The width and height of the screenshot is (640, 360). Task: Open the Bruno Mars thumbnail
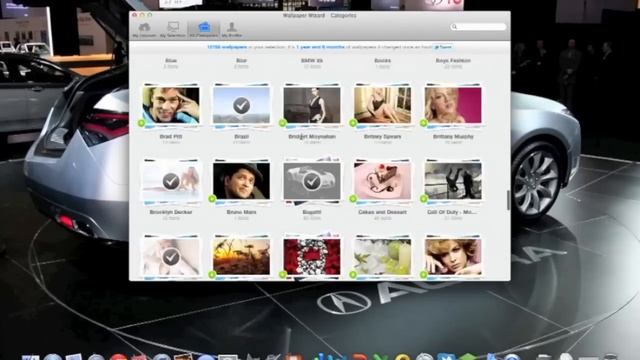(x=241, y=181)
